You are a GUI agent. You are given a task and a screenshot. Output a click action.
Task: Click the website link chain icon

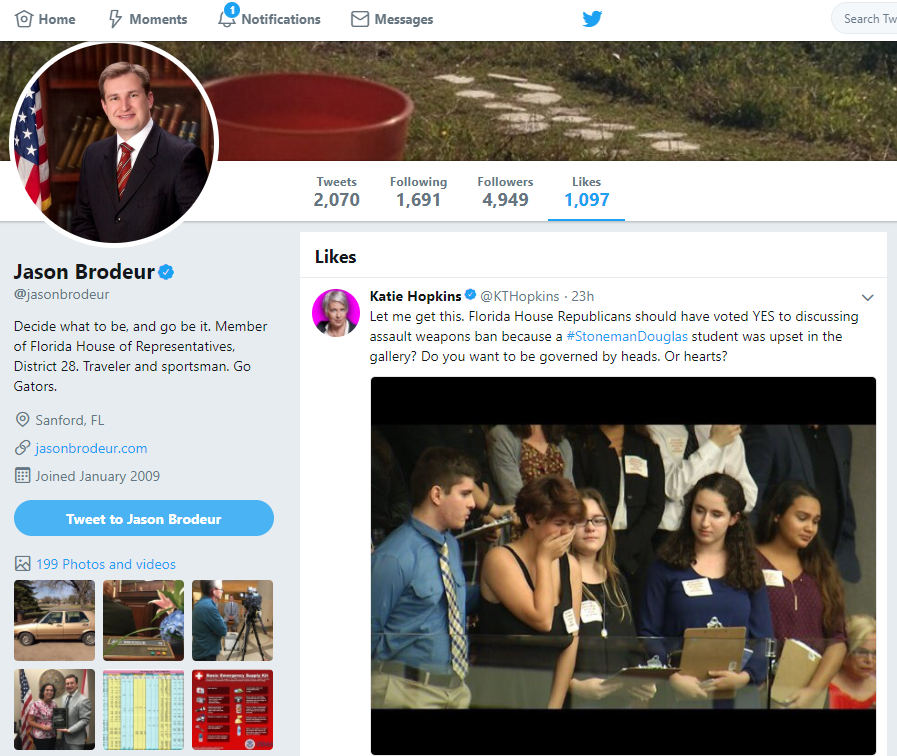point(22,448)
